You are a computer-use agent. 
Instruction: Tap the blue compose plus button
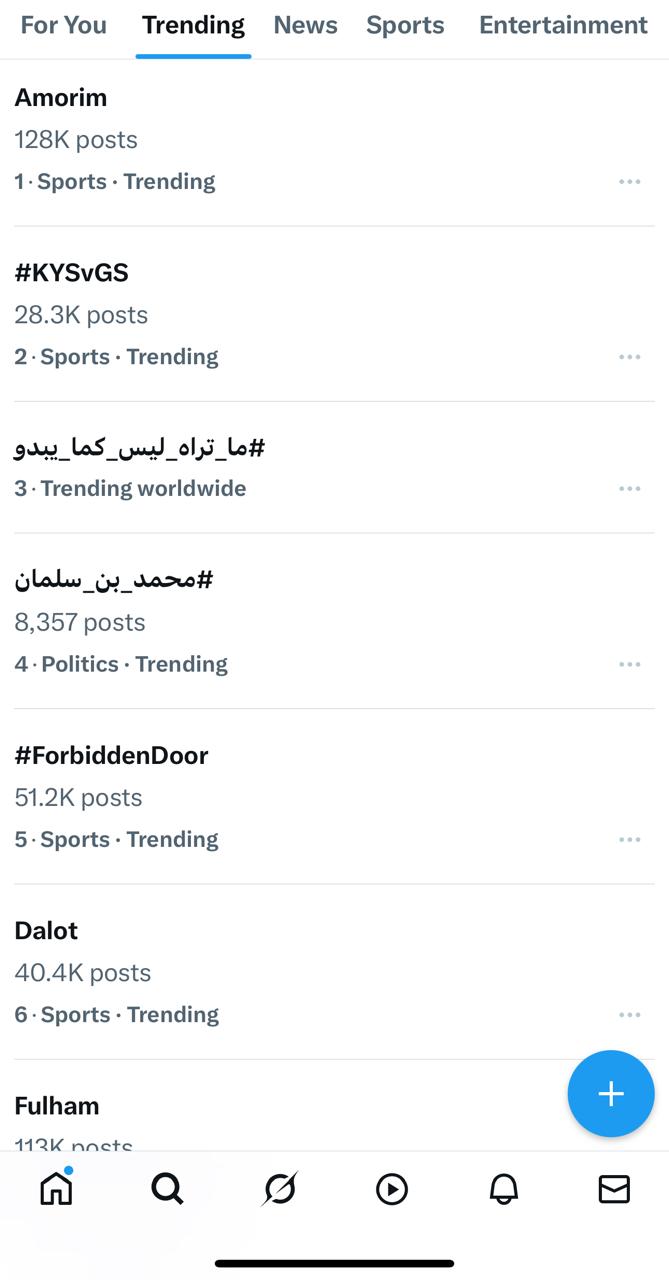pos(611,1094)
